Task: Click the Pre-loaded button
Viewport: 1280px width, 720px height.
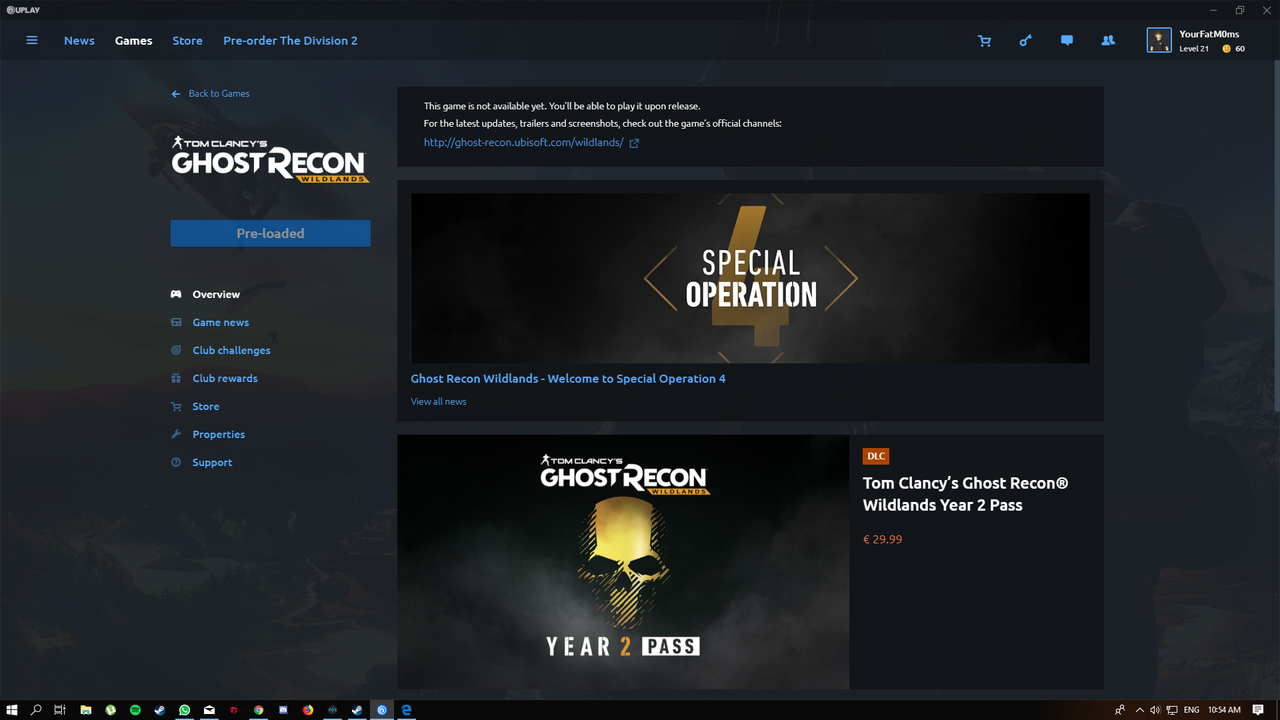Action: point(270,233)
